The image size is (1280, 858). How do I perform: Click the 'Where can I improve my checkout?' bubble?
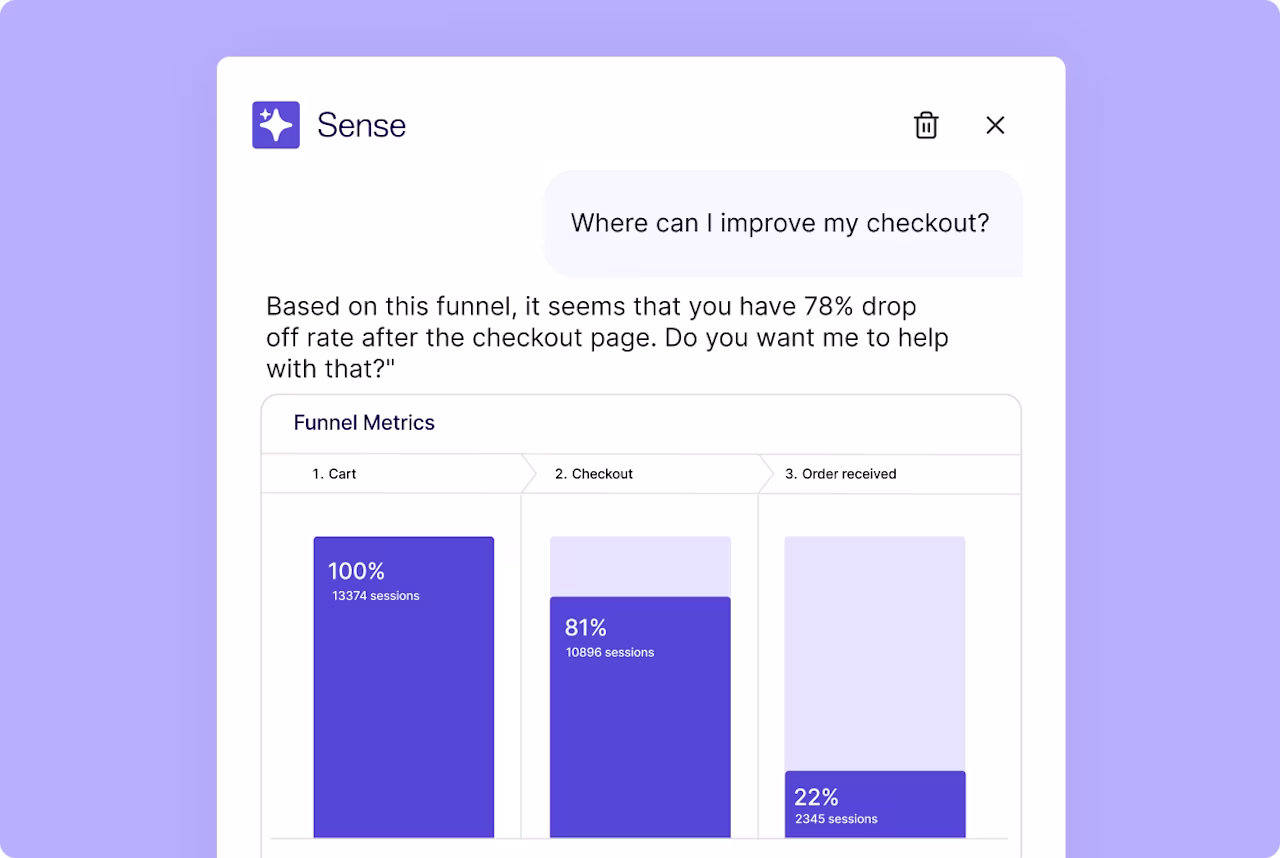[782, 223]
